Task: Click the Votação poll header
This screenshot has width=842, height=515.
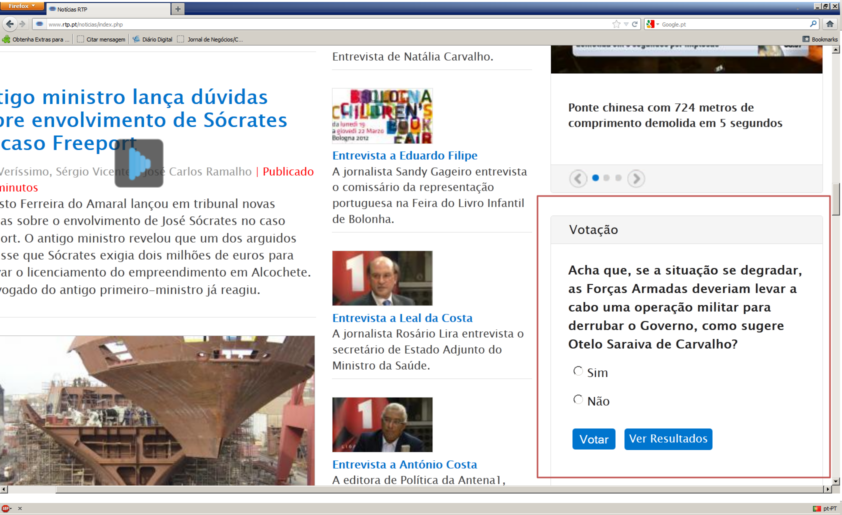Action: coord(686,230)
